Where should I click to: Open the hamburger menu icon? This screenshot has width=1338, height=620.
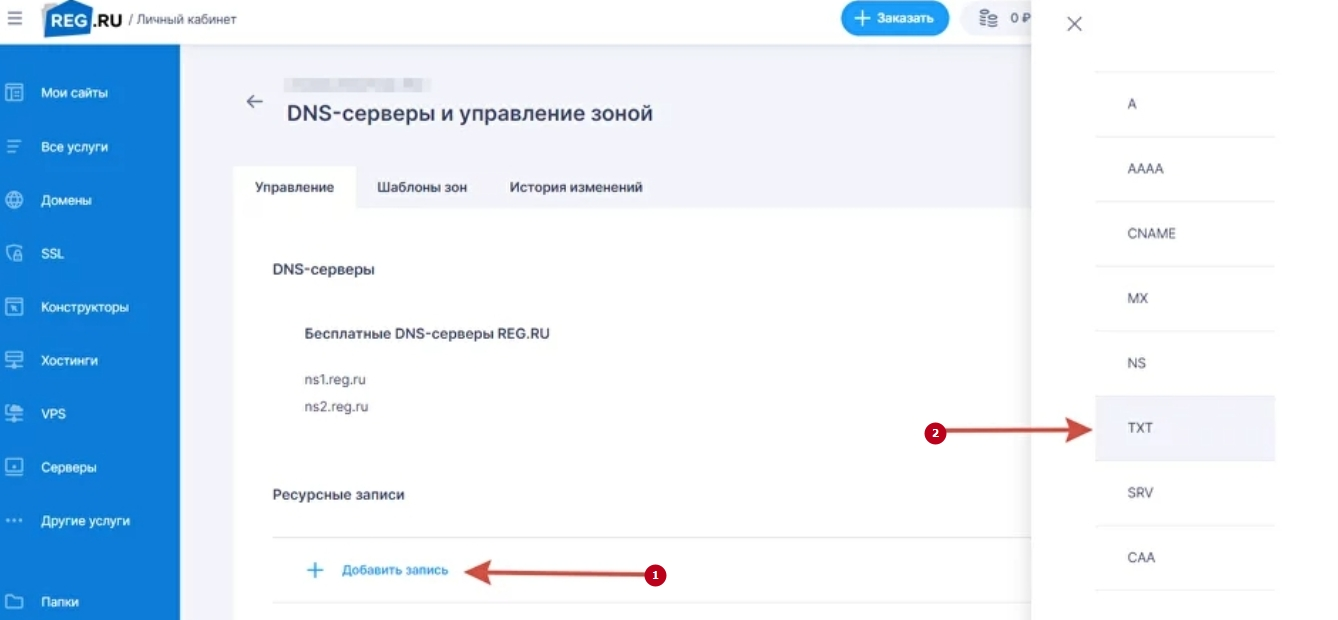tap(15, 18)
